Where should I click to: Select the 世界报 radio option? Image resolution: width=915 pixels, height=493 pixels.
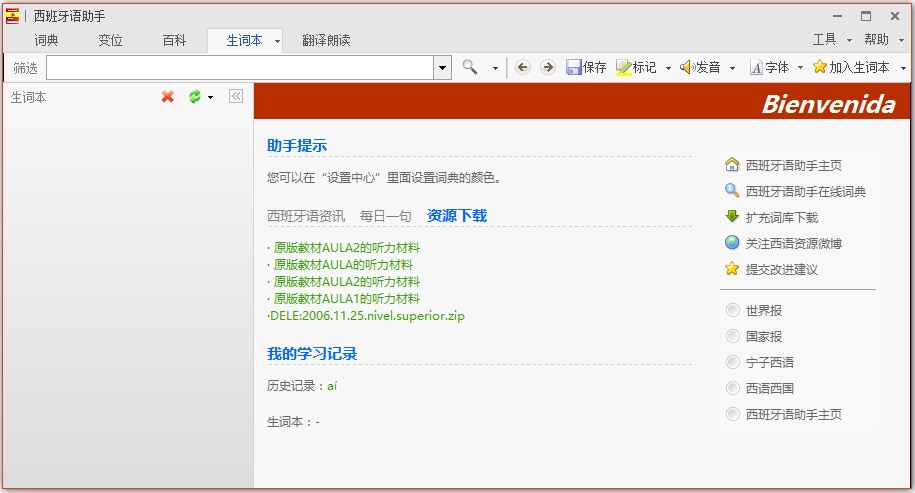click(x=733, y=311)
